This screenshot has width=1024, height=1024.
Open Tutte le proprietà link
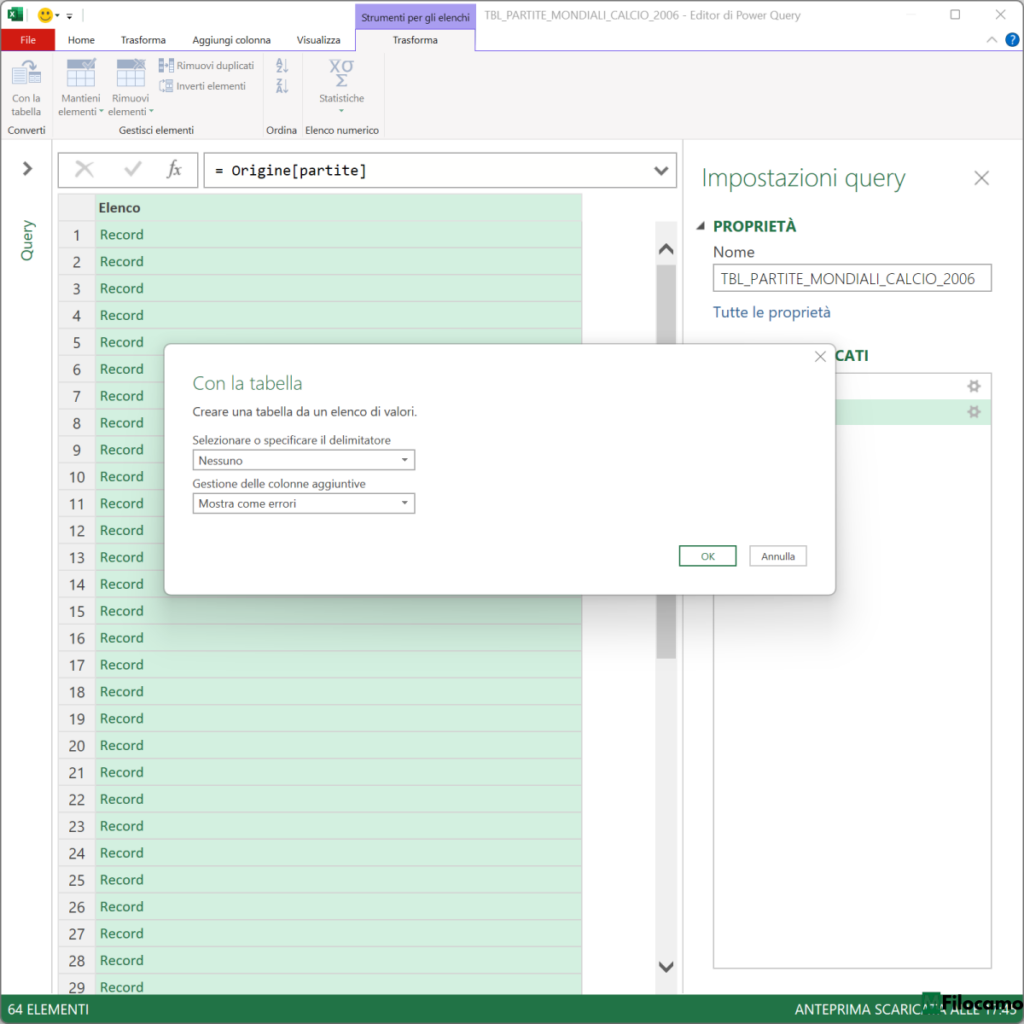pos(771,312)
